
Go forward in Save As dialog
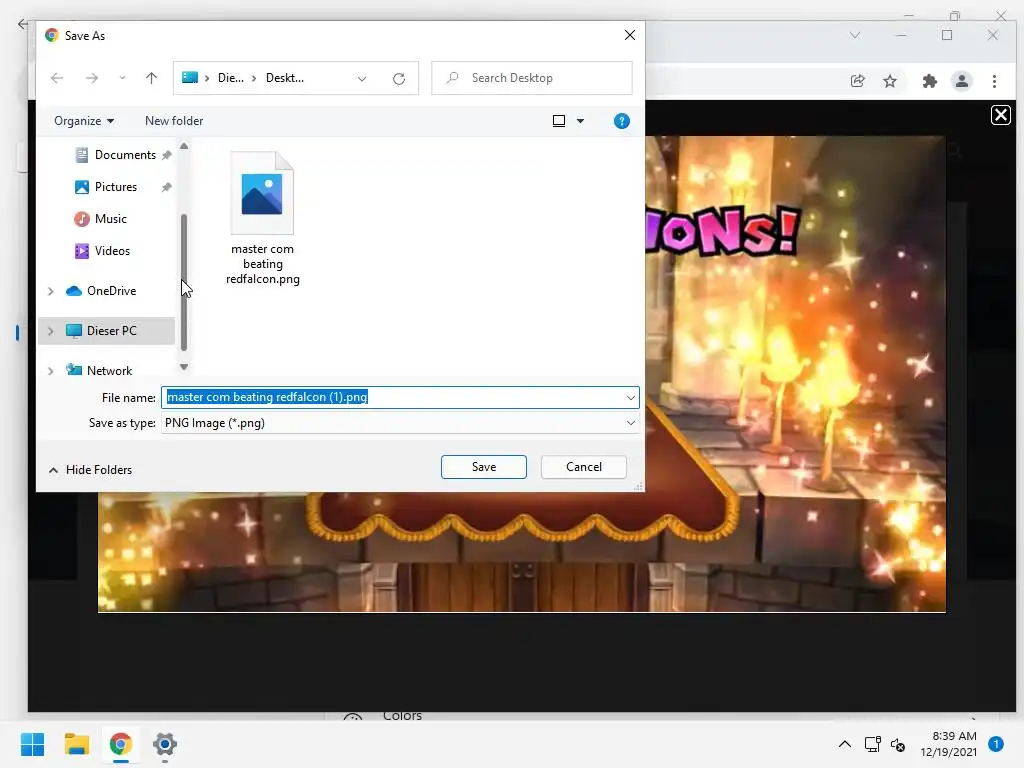click(x=91, y=78)
